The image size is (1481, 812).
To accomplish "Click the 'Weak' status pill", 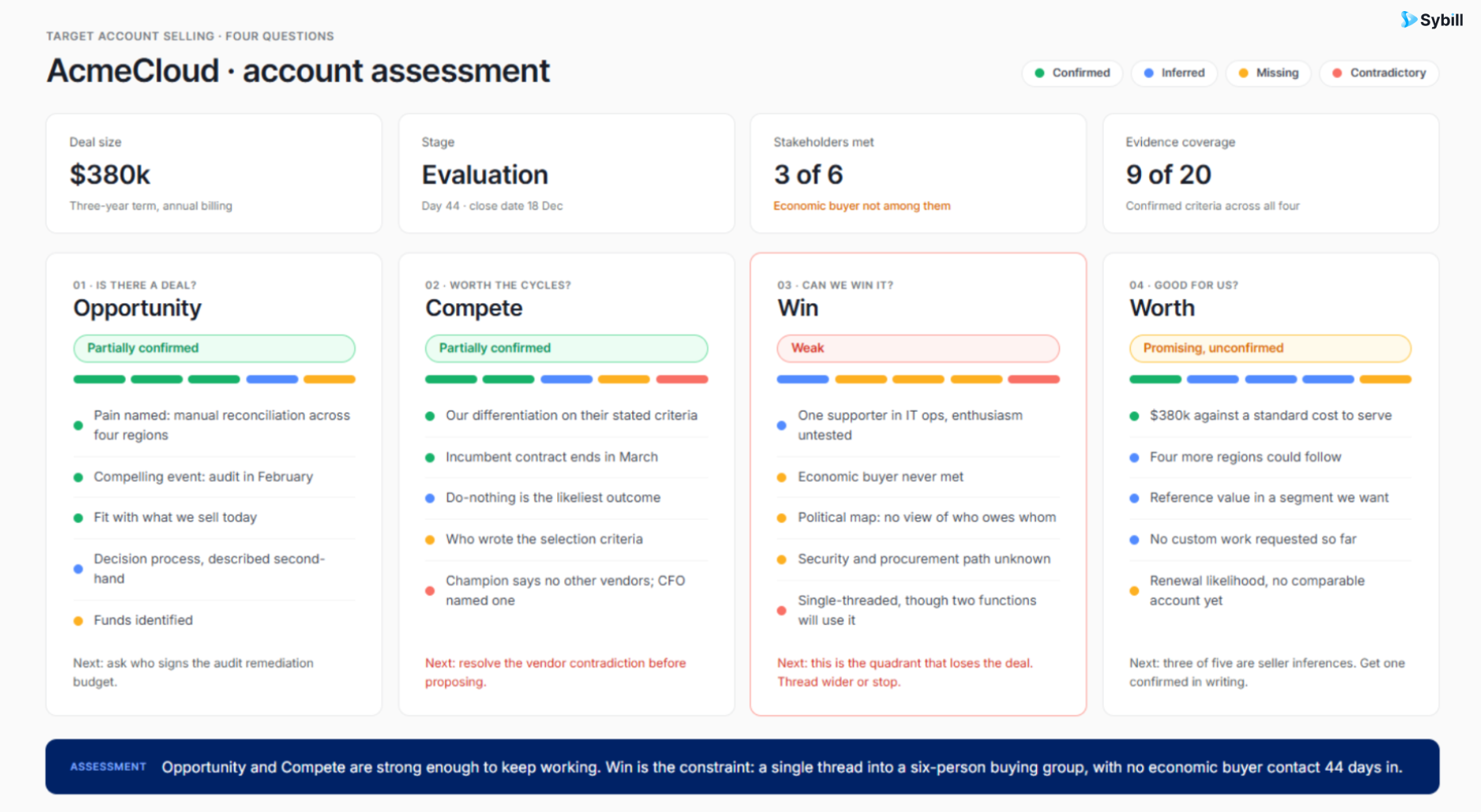I will 918,348.
